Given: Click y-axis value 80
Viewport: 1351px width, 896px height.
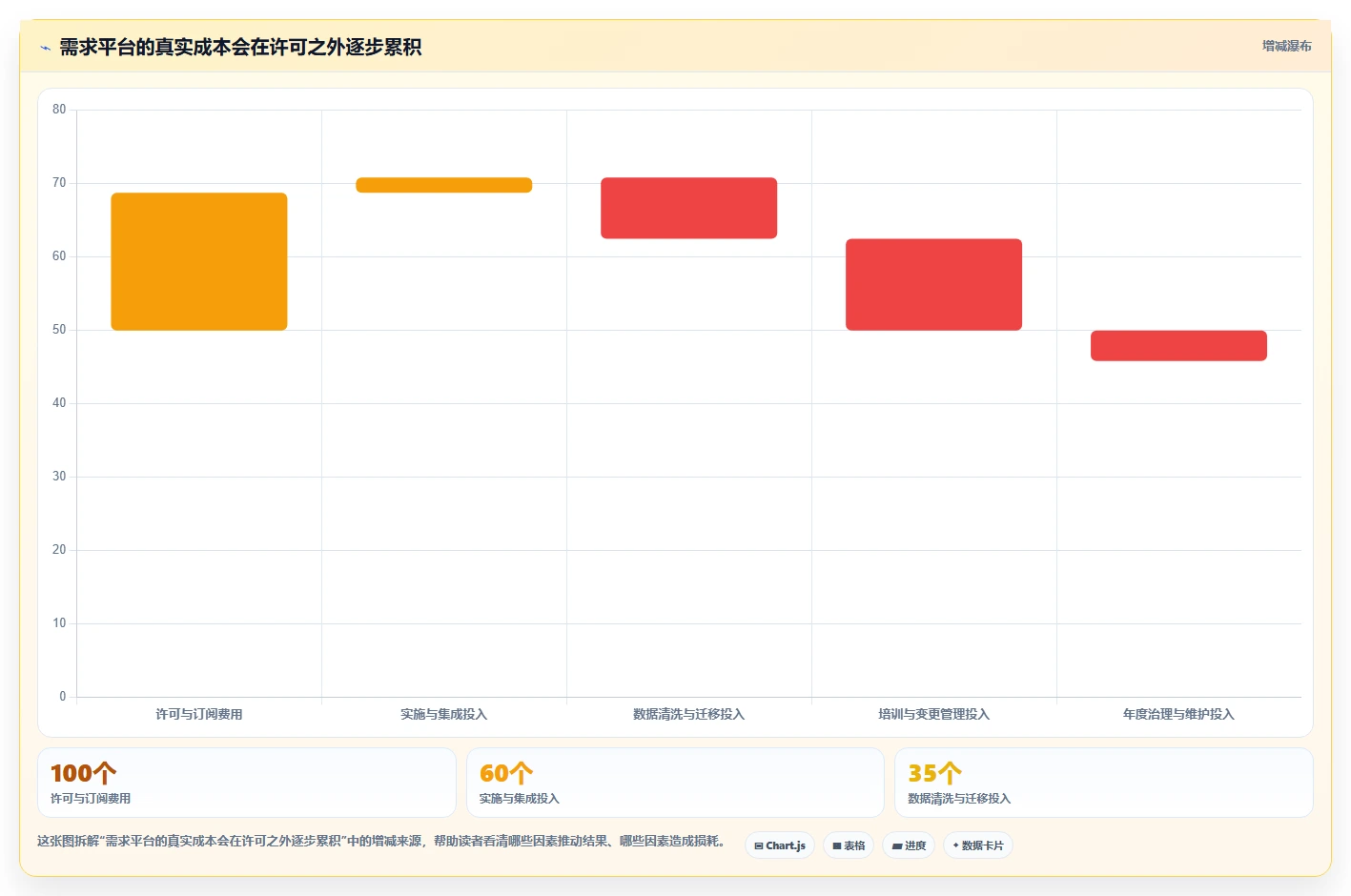Looking at the screenshot, I should [59, 110].
